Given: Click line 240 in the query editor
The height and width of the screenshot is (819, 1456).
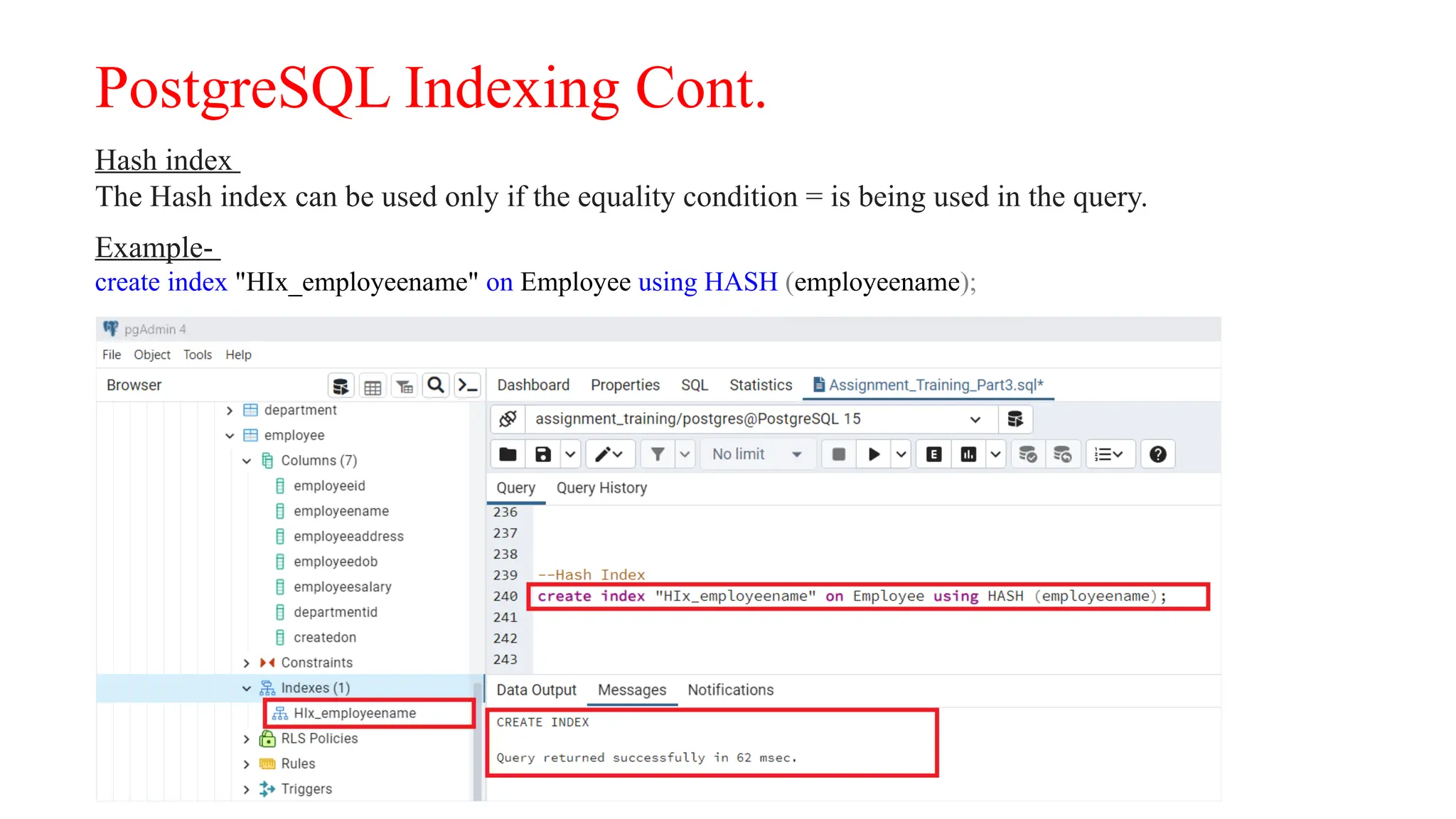Looking at the screenshot, I should pyautogui.click(x=852, y=596).
